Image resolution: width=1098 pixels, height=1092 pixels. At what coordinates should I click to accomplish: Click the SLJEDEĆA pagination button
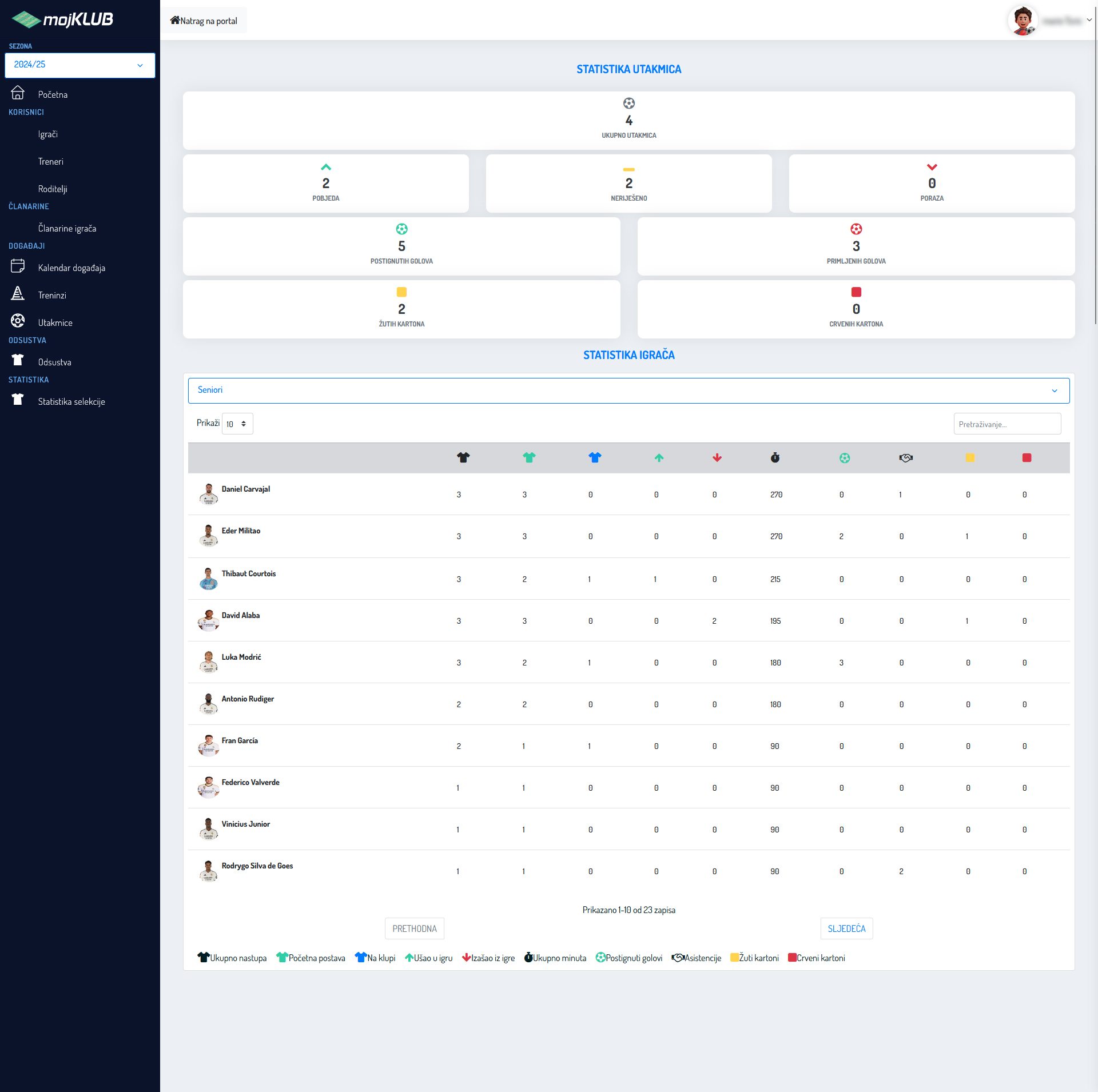846,928
